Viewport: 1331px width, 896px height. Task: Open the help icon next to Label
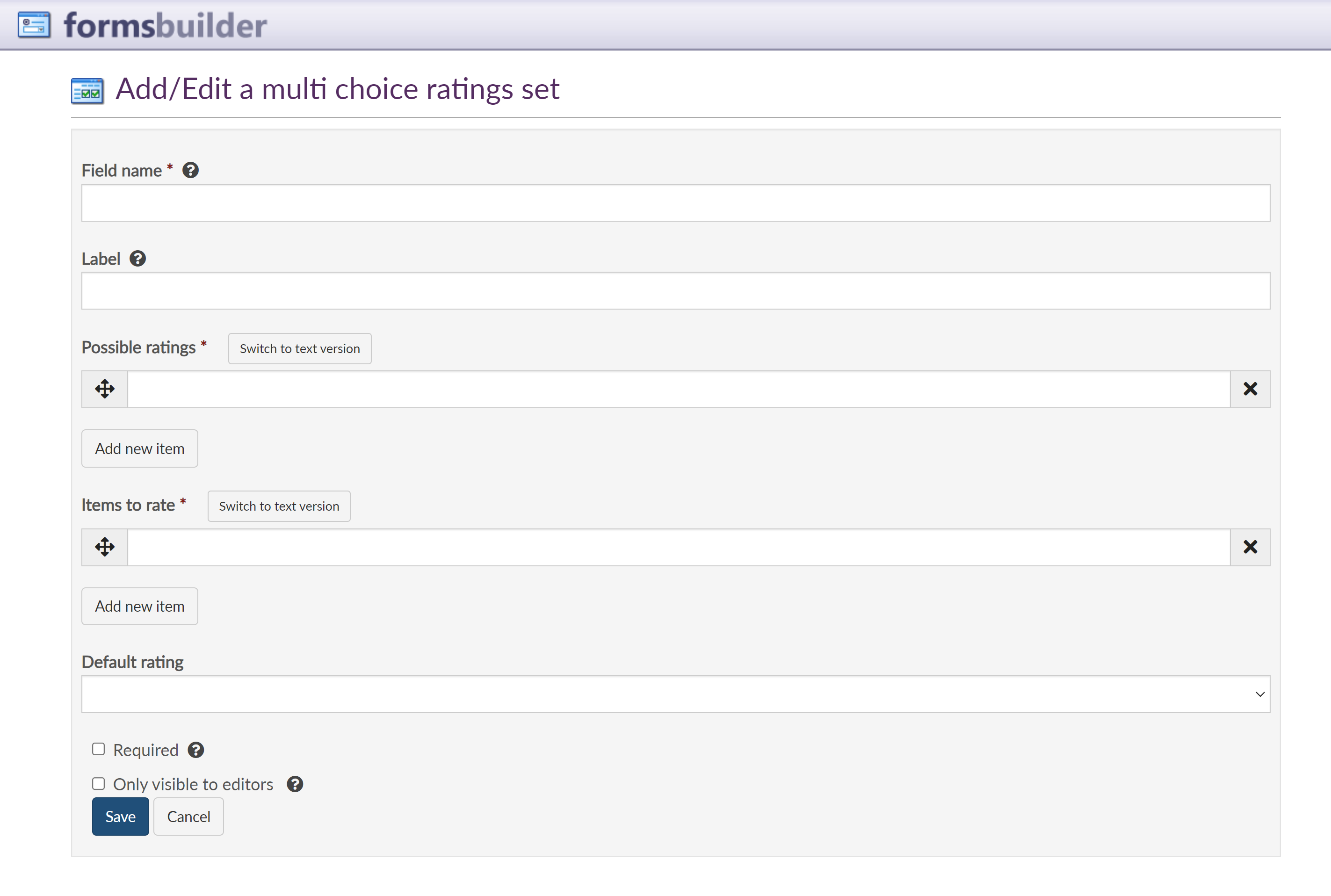point(137,259)
